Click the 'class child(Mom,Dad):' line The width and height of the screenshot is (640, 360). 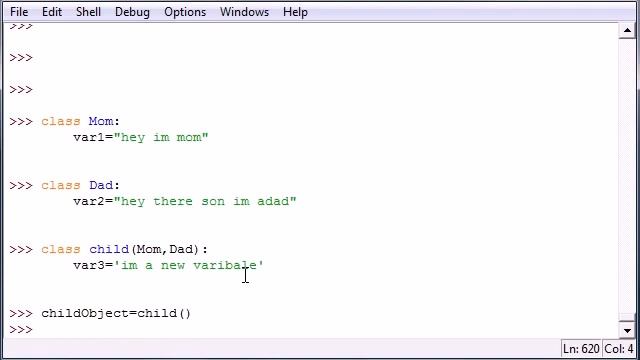pos(124,249)
